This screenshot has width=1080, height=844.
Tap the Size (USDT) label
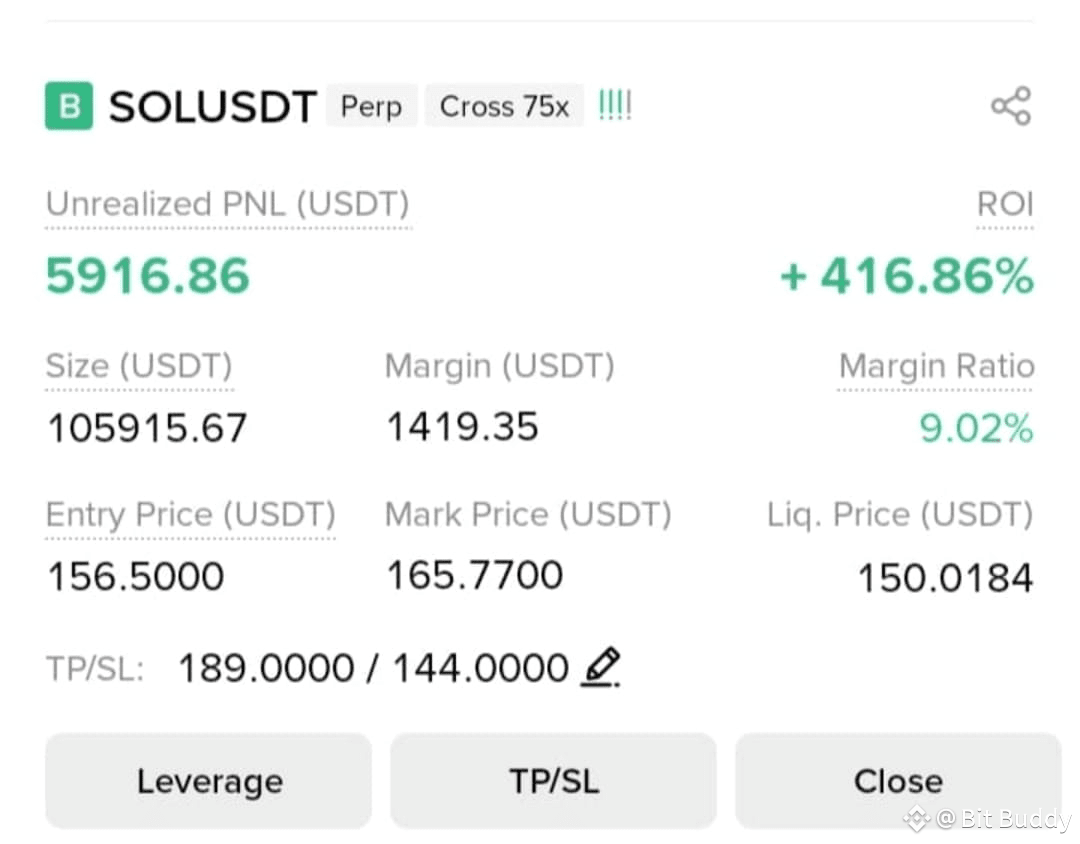tap(139, 366)
